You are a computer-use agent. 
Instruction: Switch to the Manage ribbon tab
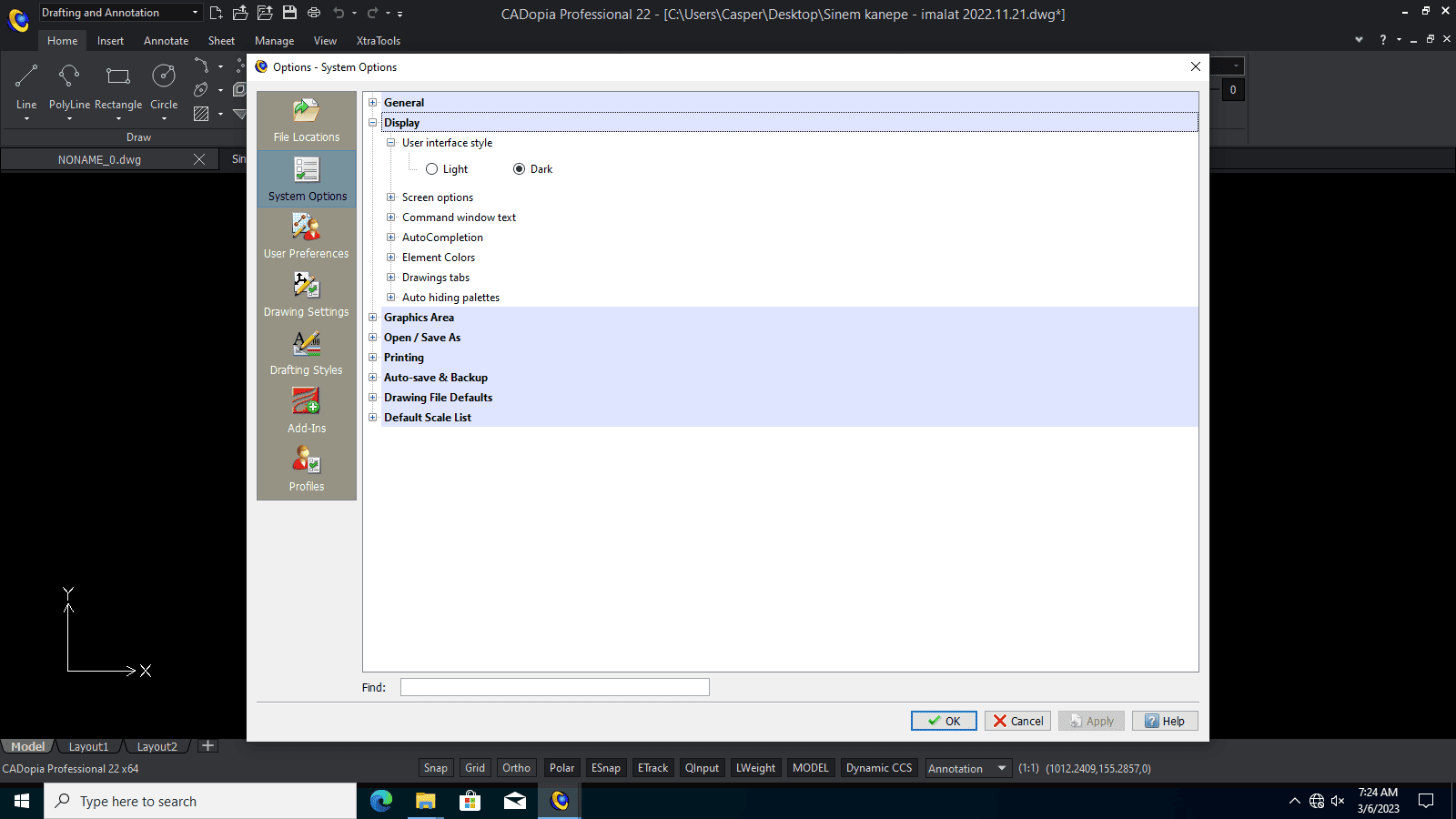(x=274, y=41)
